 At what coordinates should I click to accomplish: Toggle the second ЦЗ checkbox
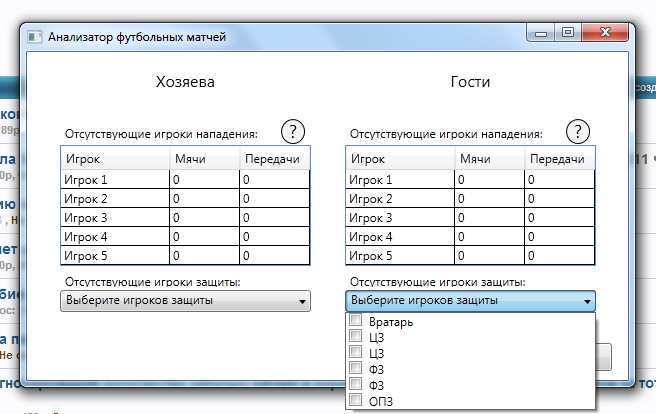coord(355,354)
